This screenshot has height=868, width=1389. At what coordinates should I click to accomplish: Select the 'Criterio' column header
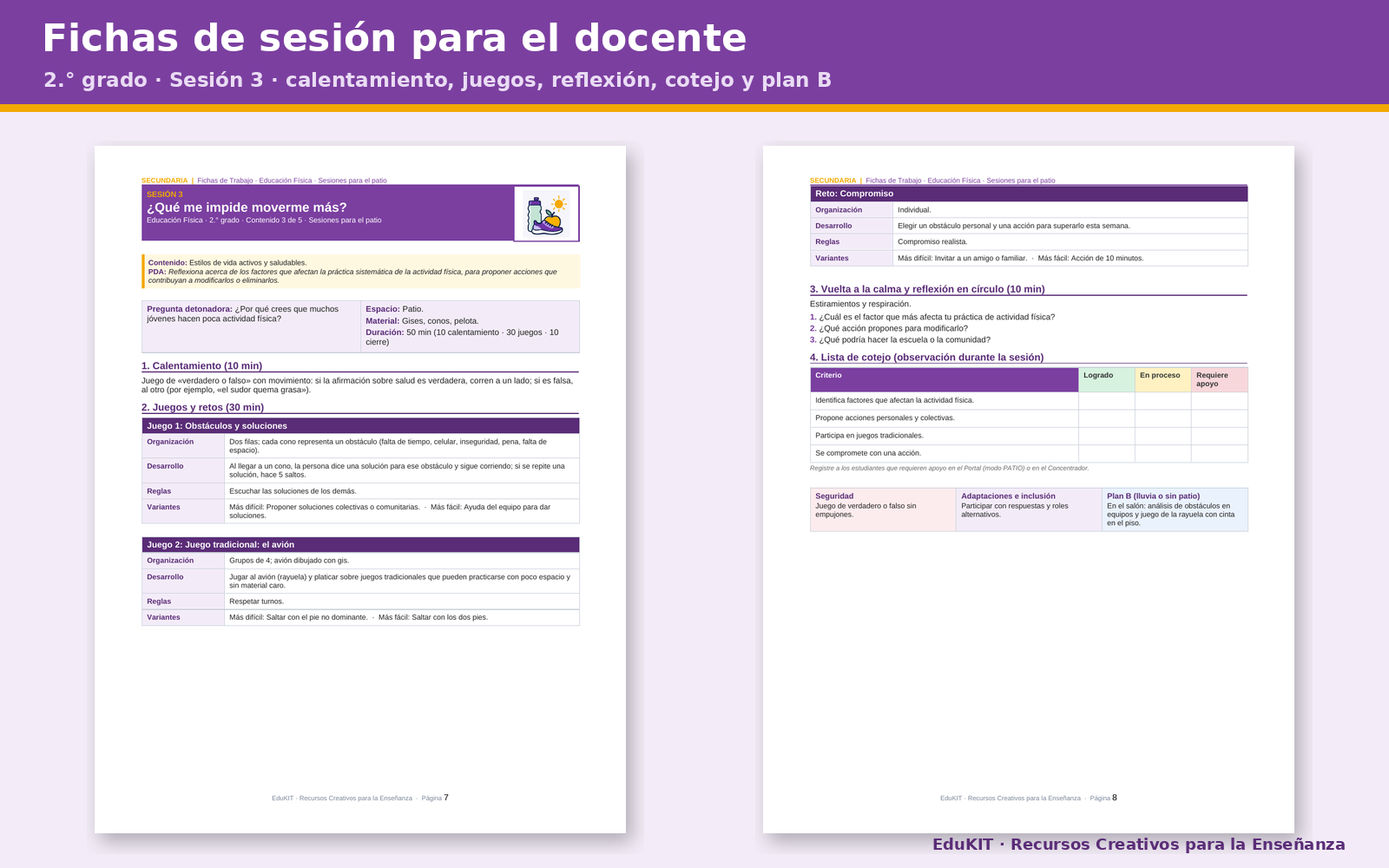click(x=945, y=379)
